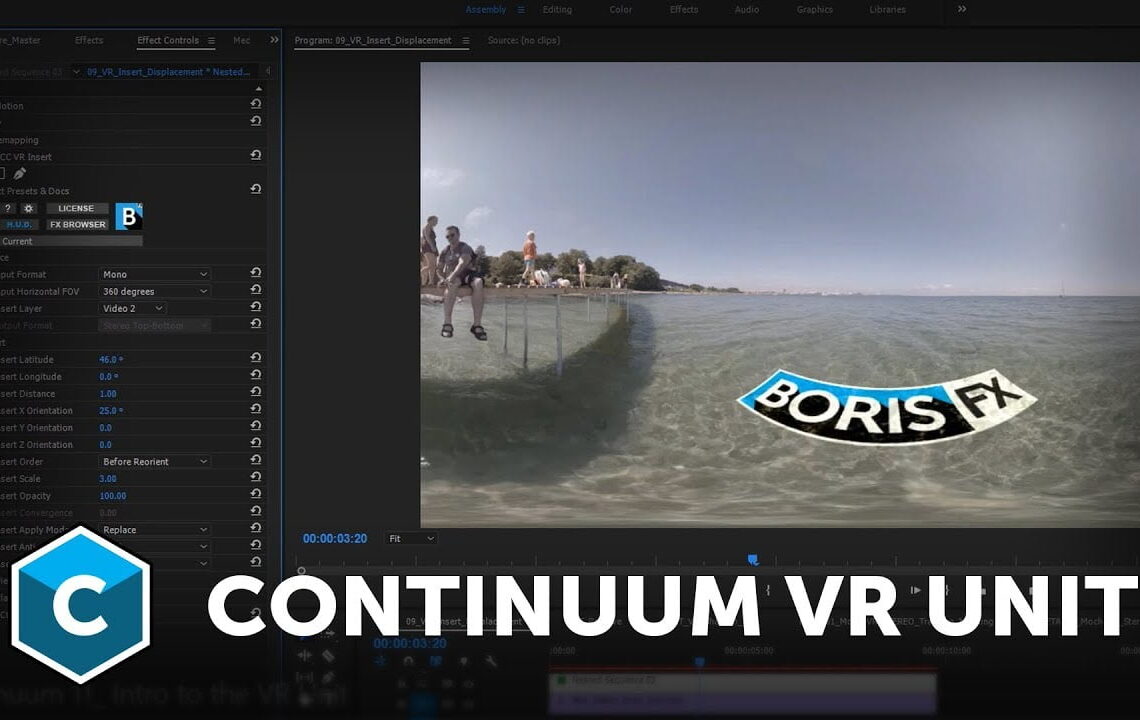Open the FX BROWSER
Image resolution: width=1140 pixels, height=720 pixels.
tap(77, 224)
